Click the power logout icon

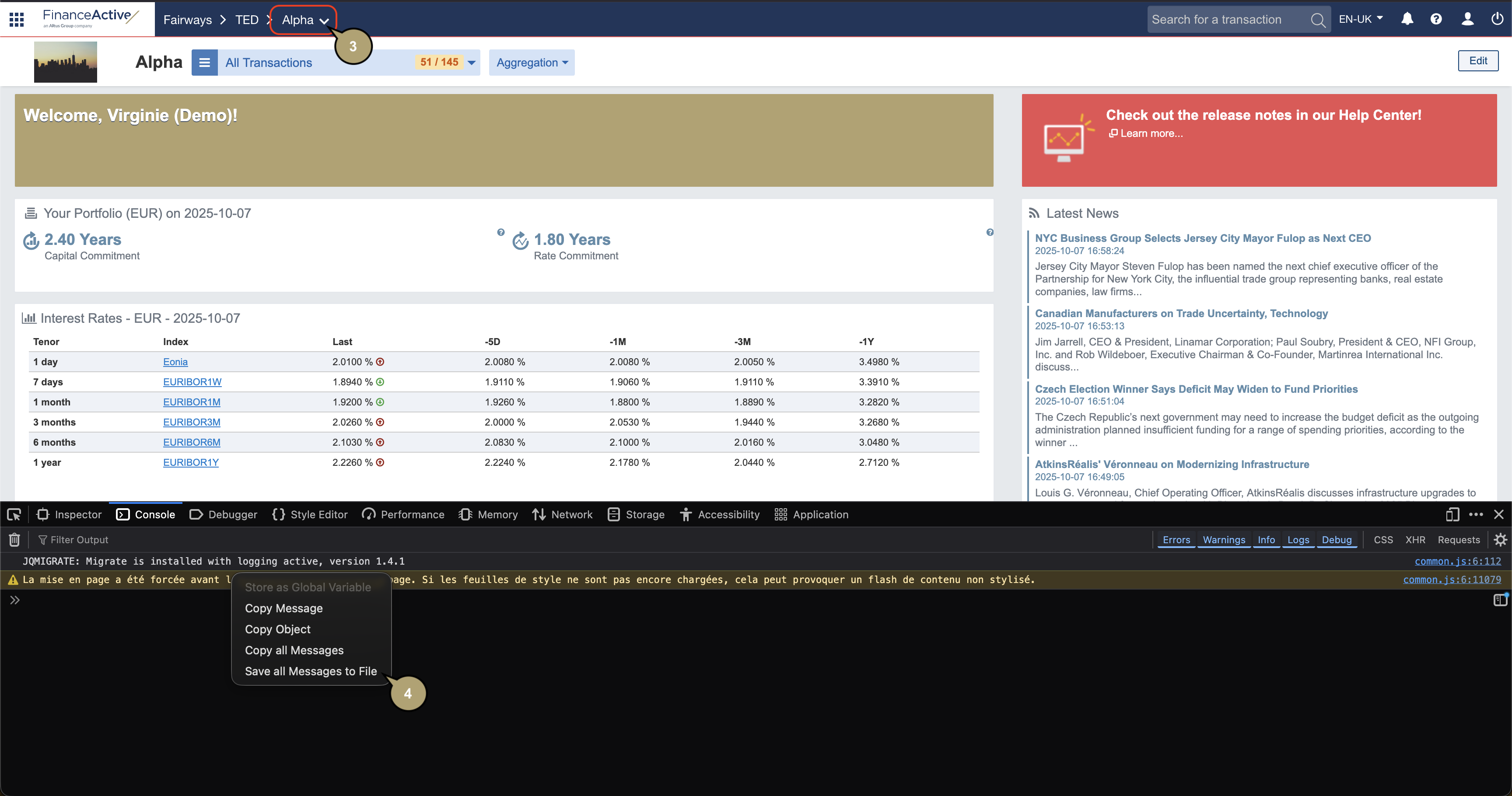point(1497,19)
